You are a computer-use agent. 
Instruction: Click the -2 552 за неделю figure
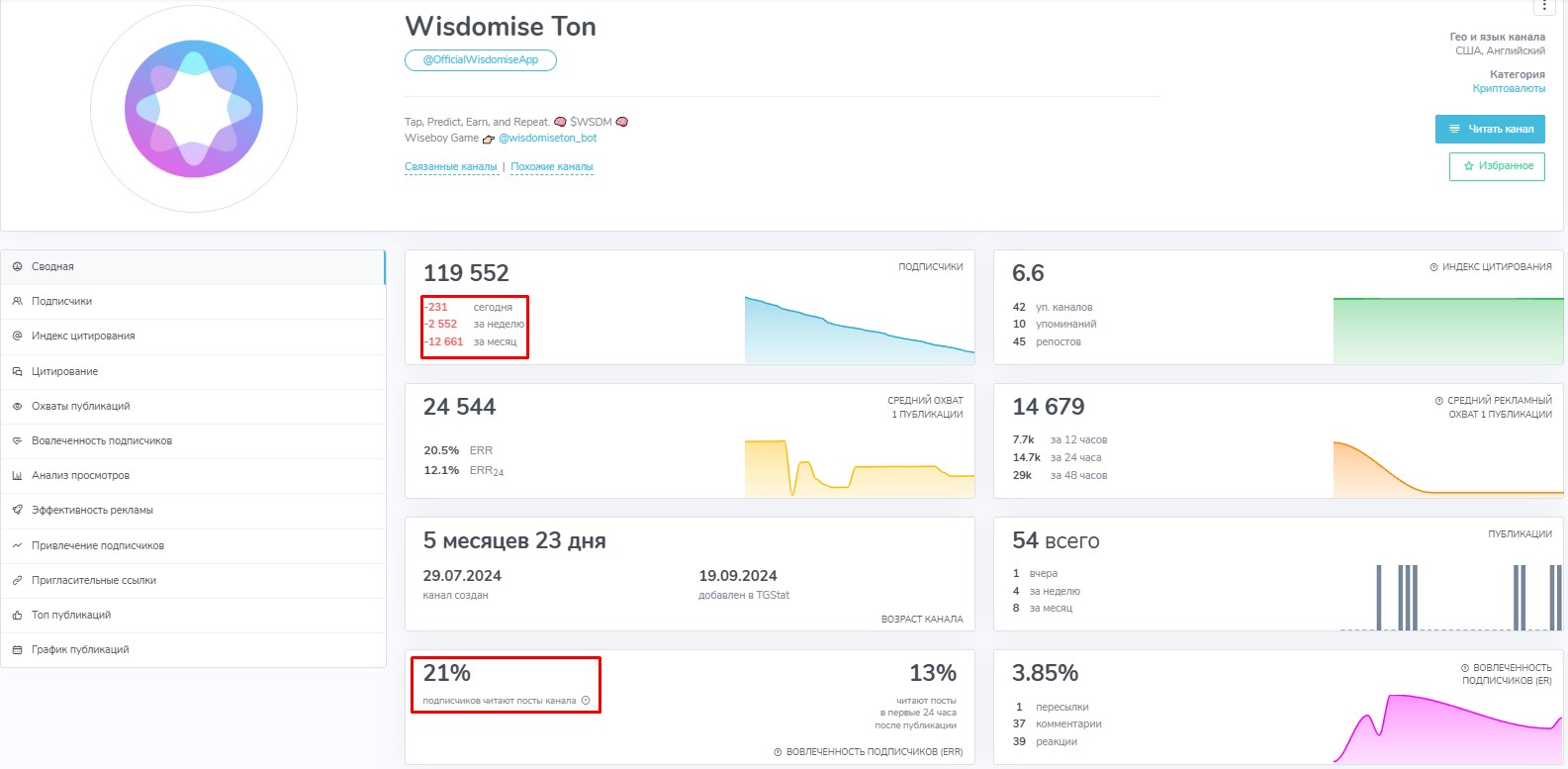474,325
